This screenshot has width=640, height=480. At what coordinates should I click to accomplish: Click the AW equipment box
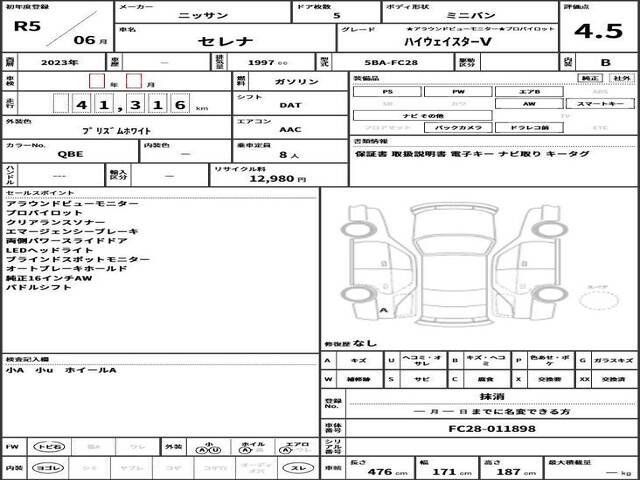pyautogui.click(x=528, y=103)
